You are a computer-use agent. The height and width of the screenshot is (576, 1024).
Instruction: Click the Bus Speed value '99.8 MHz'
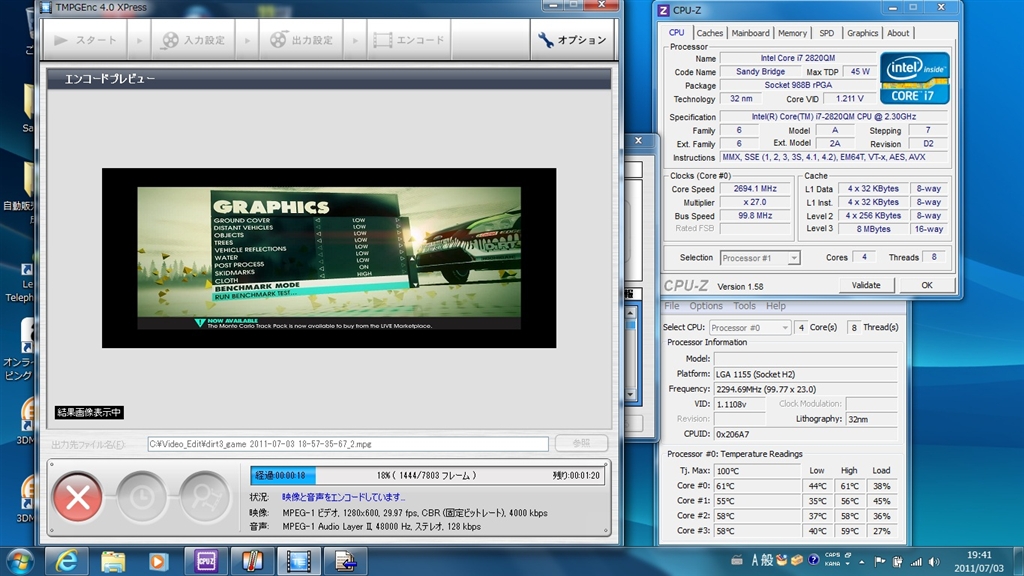click(755, 216)
